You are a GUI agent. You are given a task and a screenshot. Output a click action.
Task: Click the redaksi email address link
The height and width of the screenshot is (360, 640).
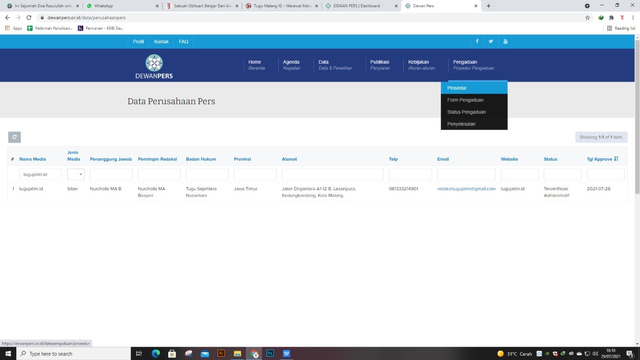pyautogui.click(x=466, y=189)
